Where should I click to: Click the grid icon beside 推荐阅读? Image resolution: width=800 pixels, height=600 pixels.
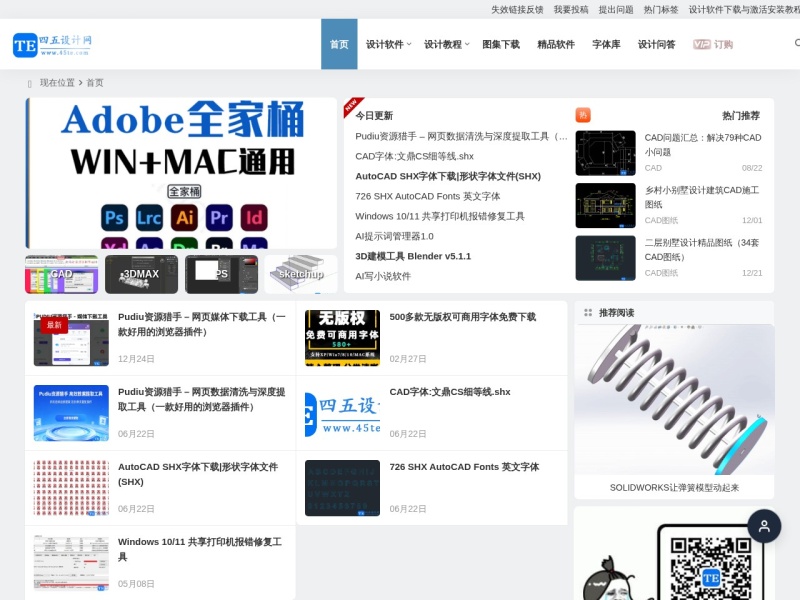588,313
